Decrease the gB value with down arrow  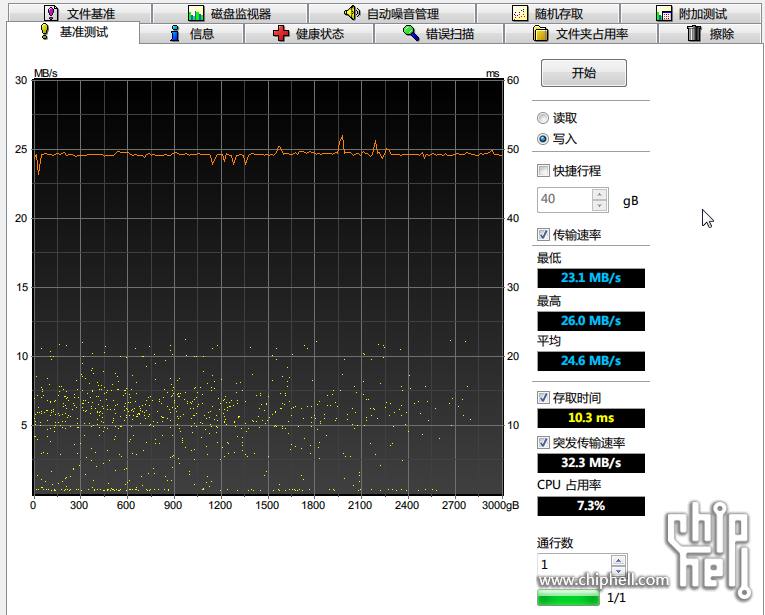click(x=600, y=205)
